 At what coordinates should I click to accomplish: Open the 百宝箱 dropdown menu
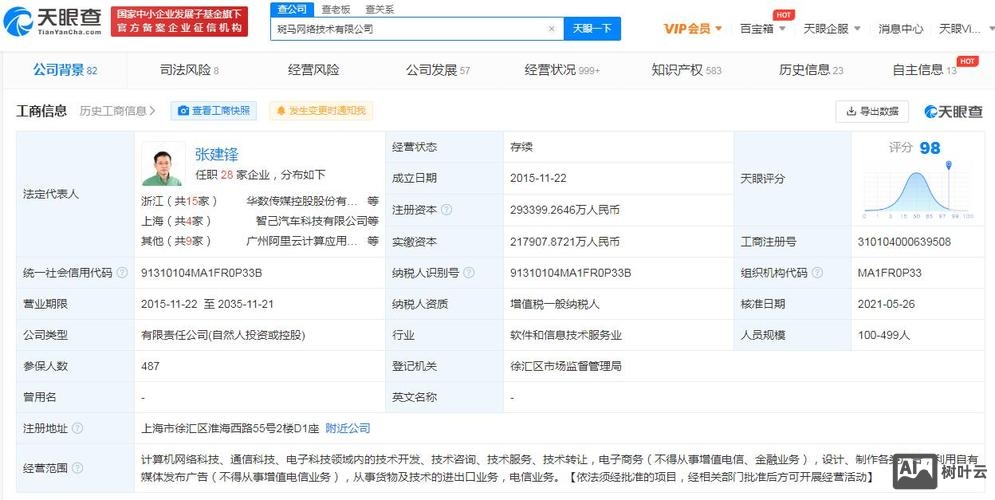(763, 29)
